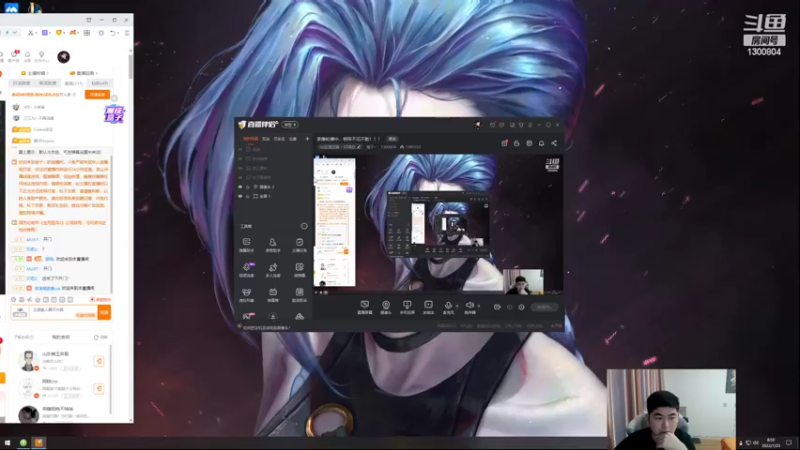
Task: Click the record camera icon near start button
Action: click(x=497, y=307)
